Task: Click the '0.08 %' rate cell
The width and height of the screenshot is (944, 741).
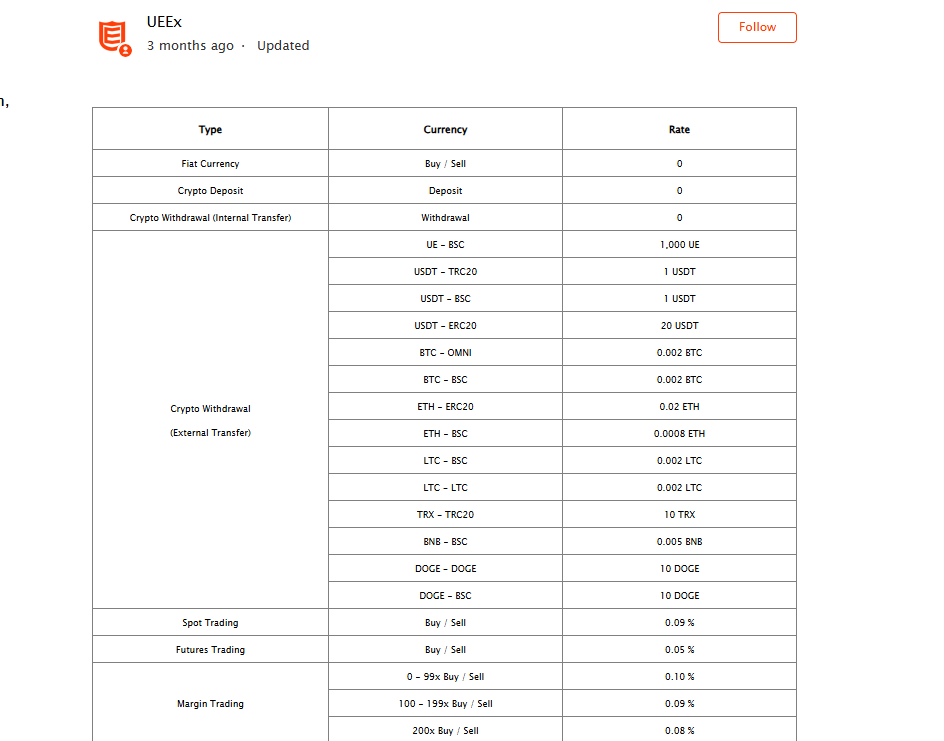Action: pos(679,731)
